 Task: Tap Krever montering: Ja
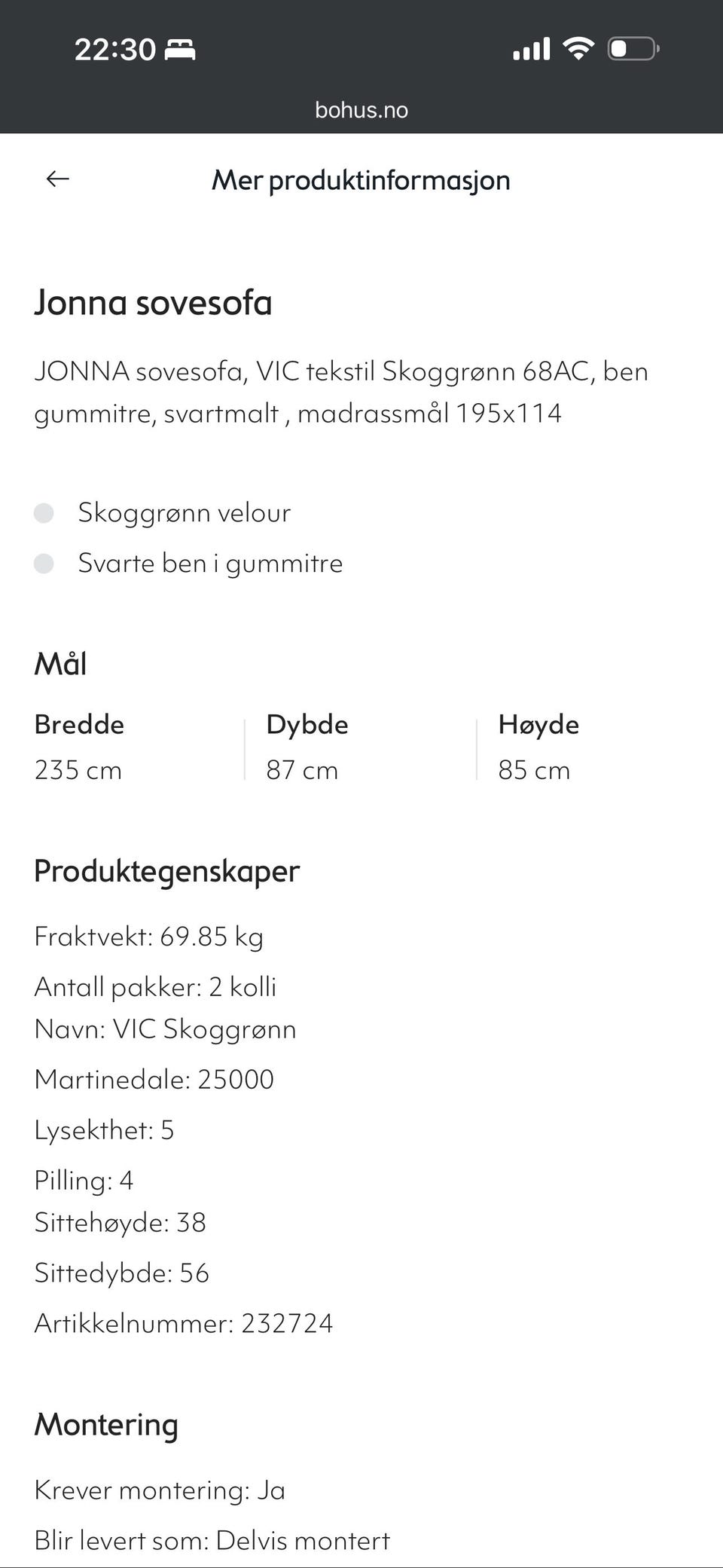(160, 1490)
